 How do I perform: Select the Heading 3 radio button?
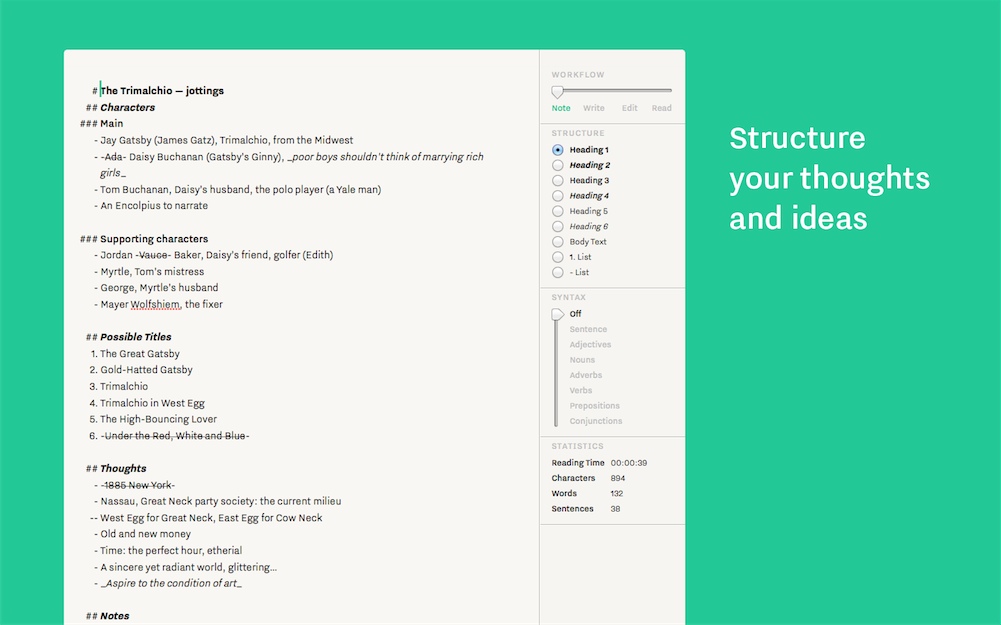(x=557, y=181)
